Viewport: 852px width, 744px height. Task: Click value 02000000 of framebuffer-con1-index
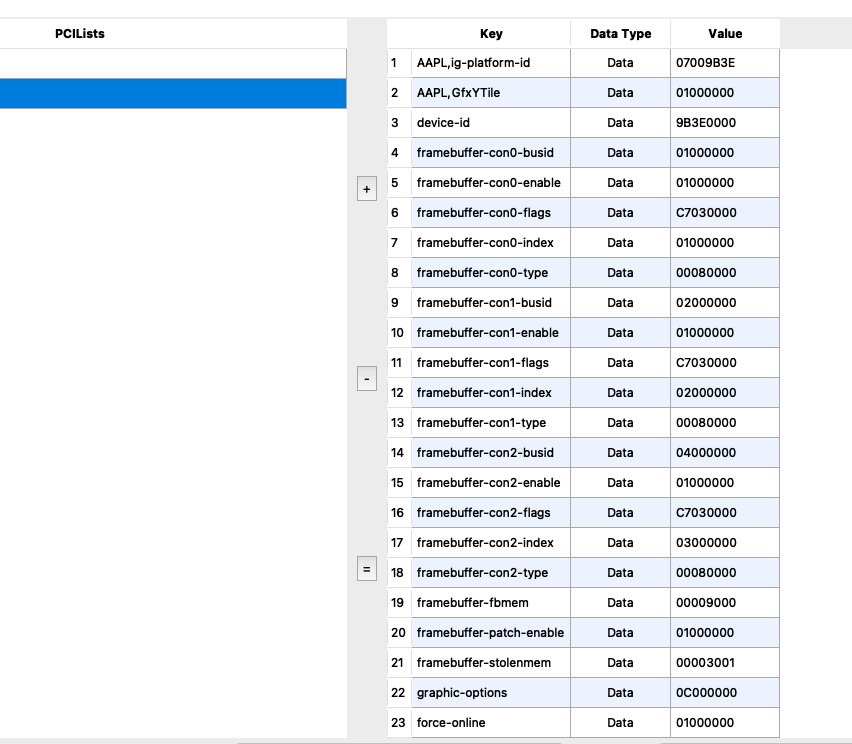[725, 393]
